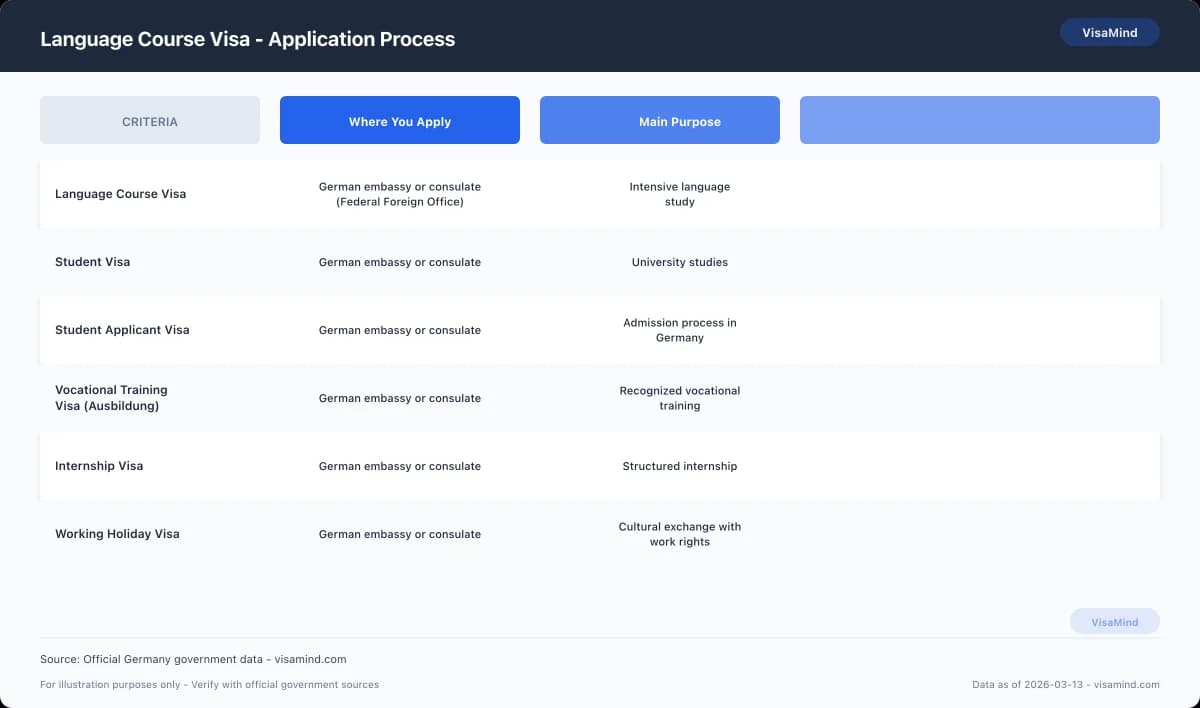
Task: Select the Vocational Training Visa (Ausbildung) label
Action: click(111, 398)
